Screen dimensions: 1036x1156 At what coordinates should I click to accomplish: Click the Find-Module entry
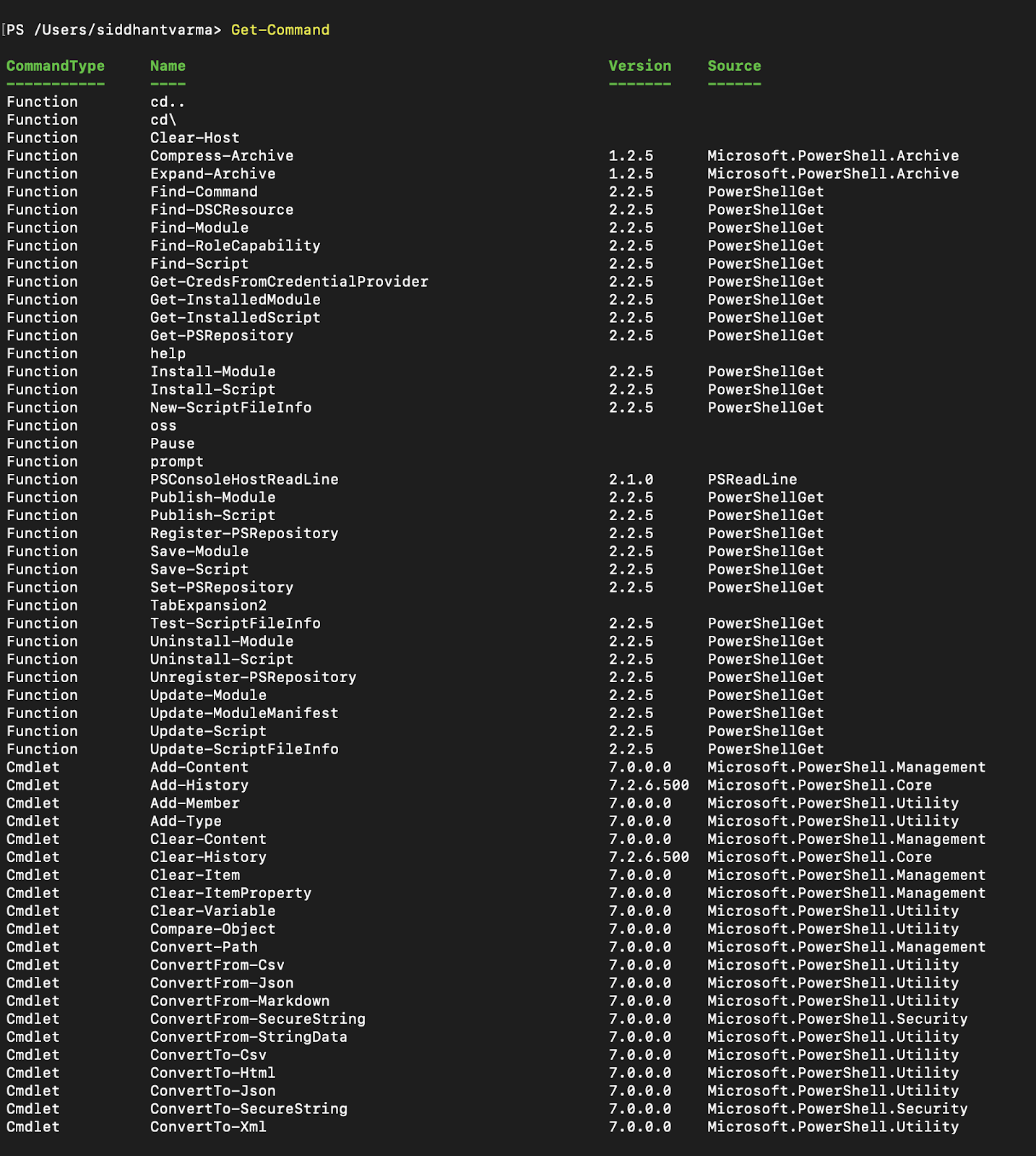199,228
